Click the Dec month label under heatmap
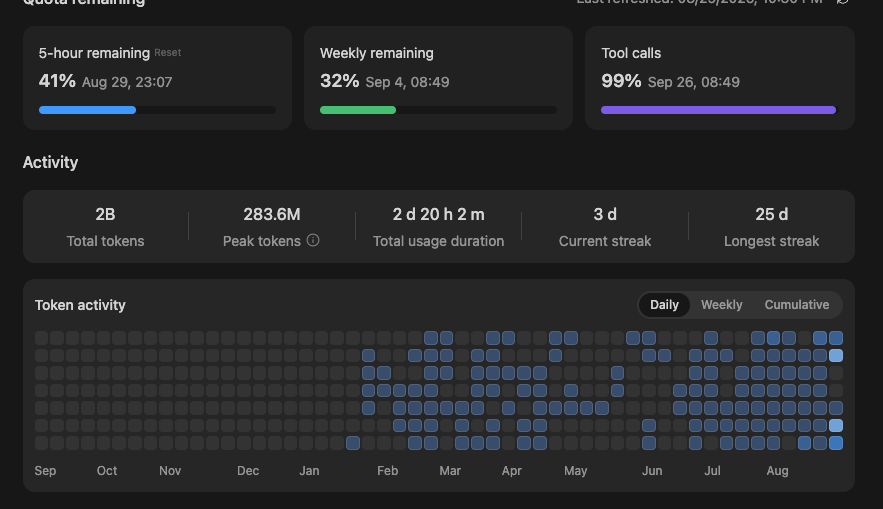Image resolution: width=883 pixels, height=509 pixels. coord(248,471)
